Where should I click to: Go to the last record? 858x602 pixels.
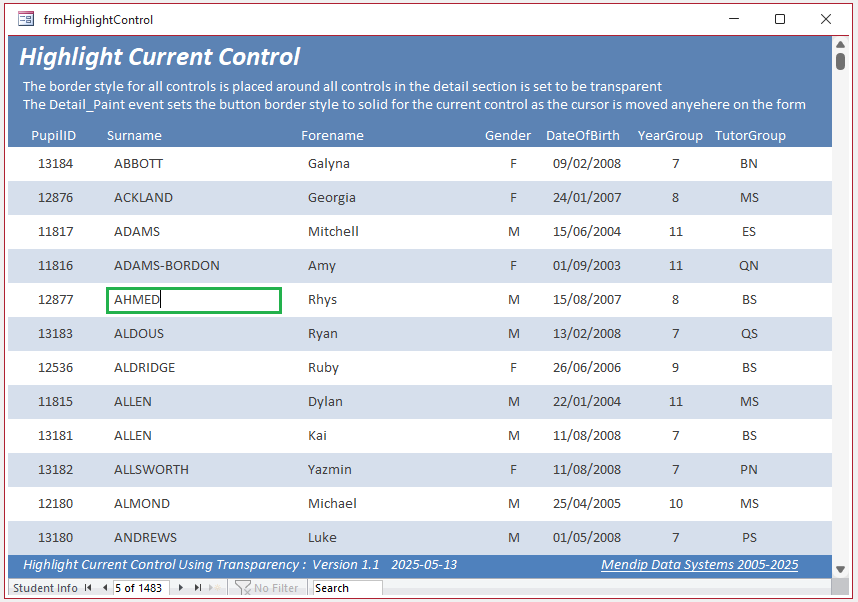coord(198,588)
